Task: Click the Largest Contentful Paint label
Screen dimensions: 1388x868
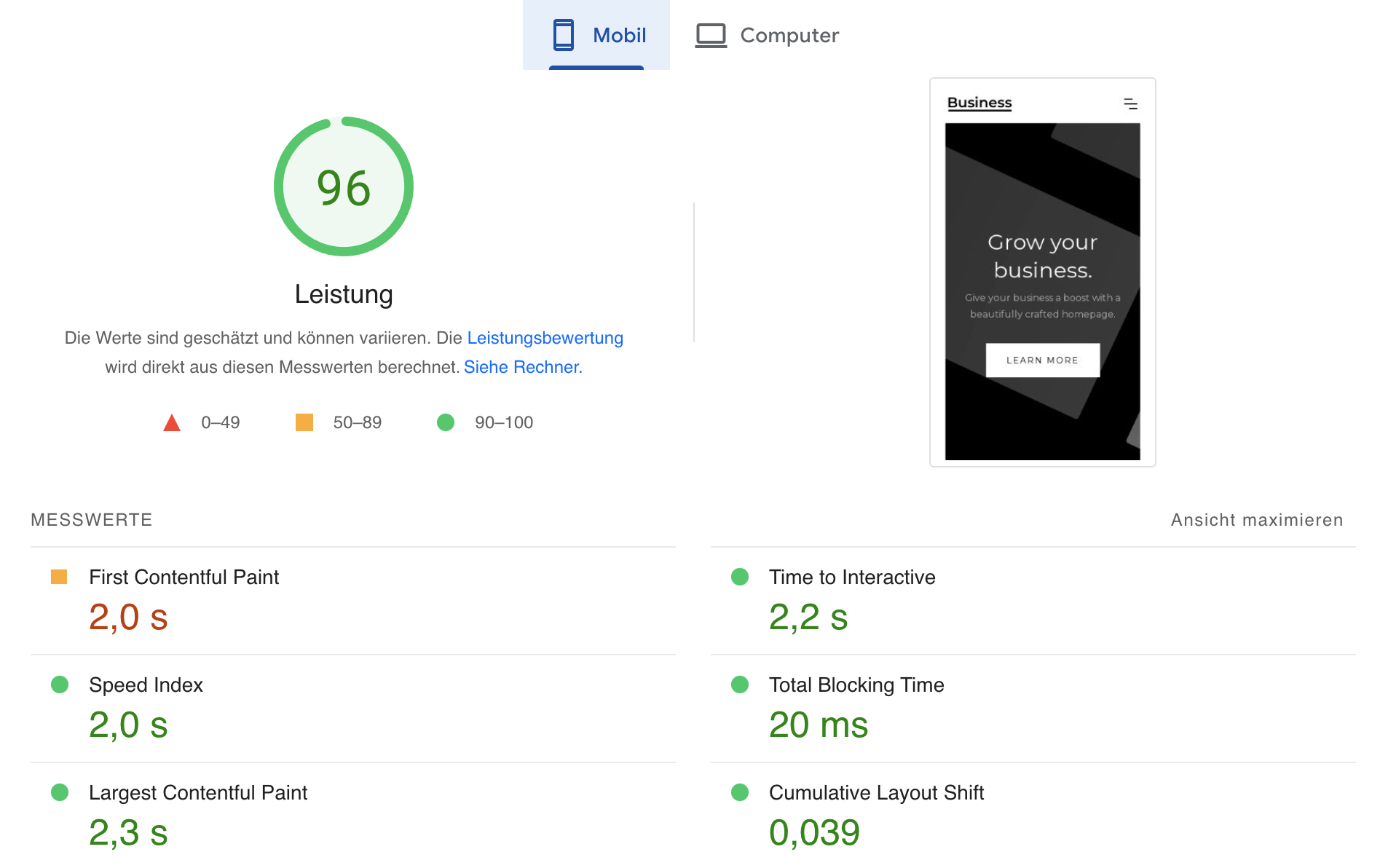Action: [198, 792]
